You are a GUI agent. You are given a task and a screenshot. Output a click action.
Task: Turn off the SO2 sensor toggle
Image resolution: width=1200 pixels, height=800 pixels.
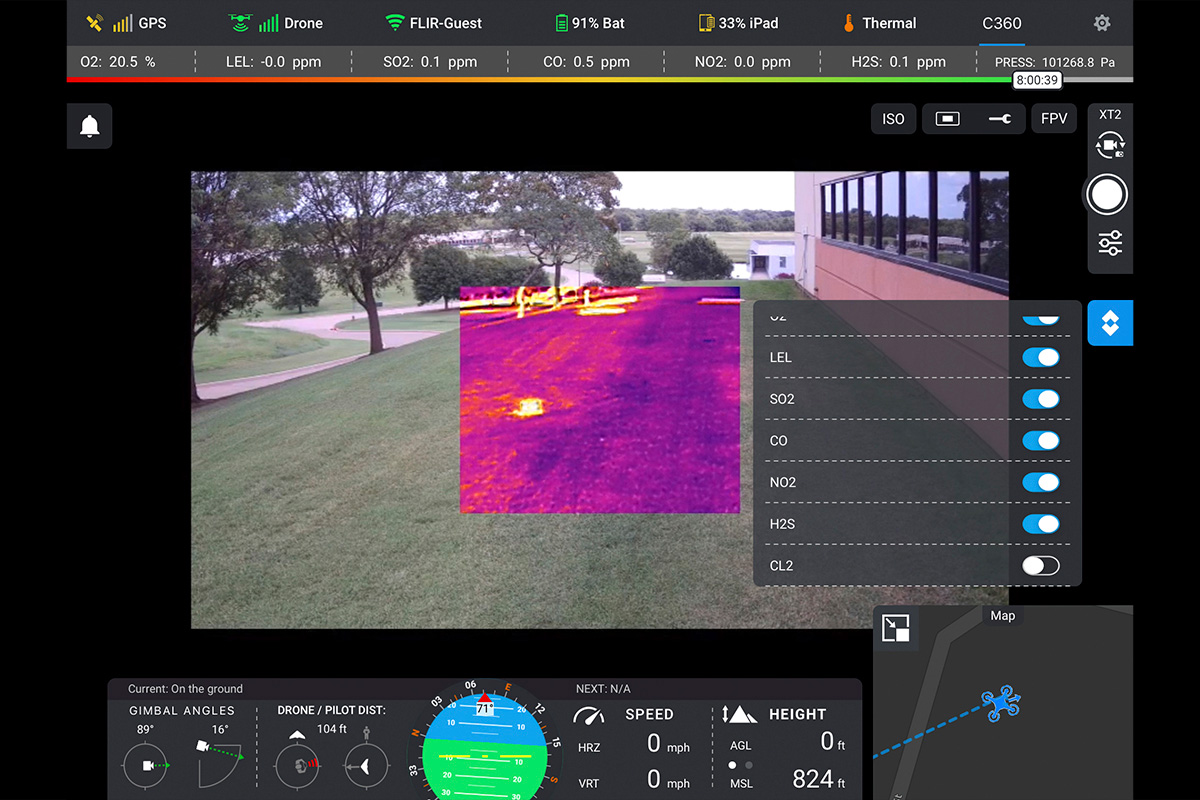pos(1040,399)
